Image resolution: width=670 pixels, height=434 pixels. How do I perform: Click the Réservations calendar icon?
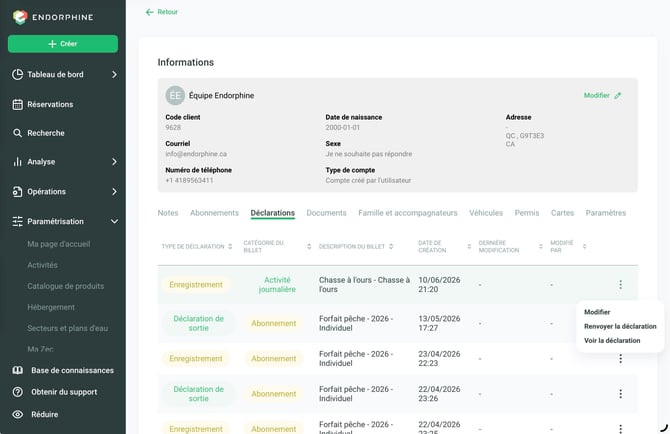point(18,104)
